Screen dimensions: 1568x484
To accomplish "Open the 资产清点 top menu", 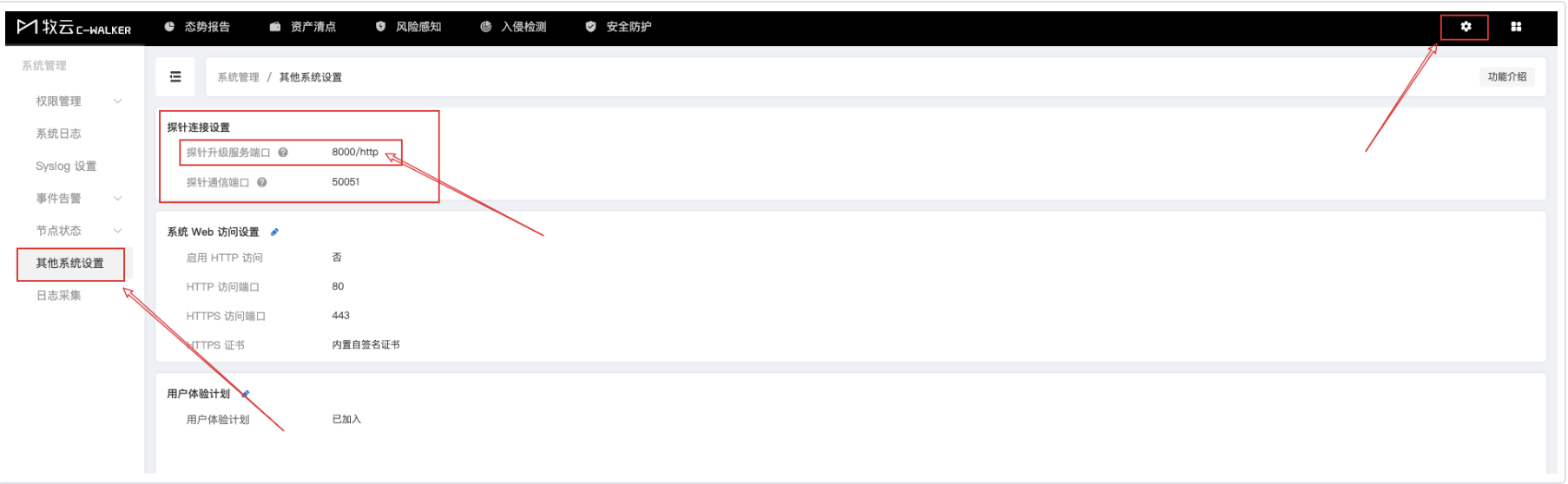I will (x=303, y=27).
